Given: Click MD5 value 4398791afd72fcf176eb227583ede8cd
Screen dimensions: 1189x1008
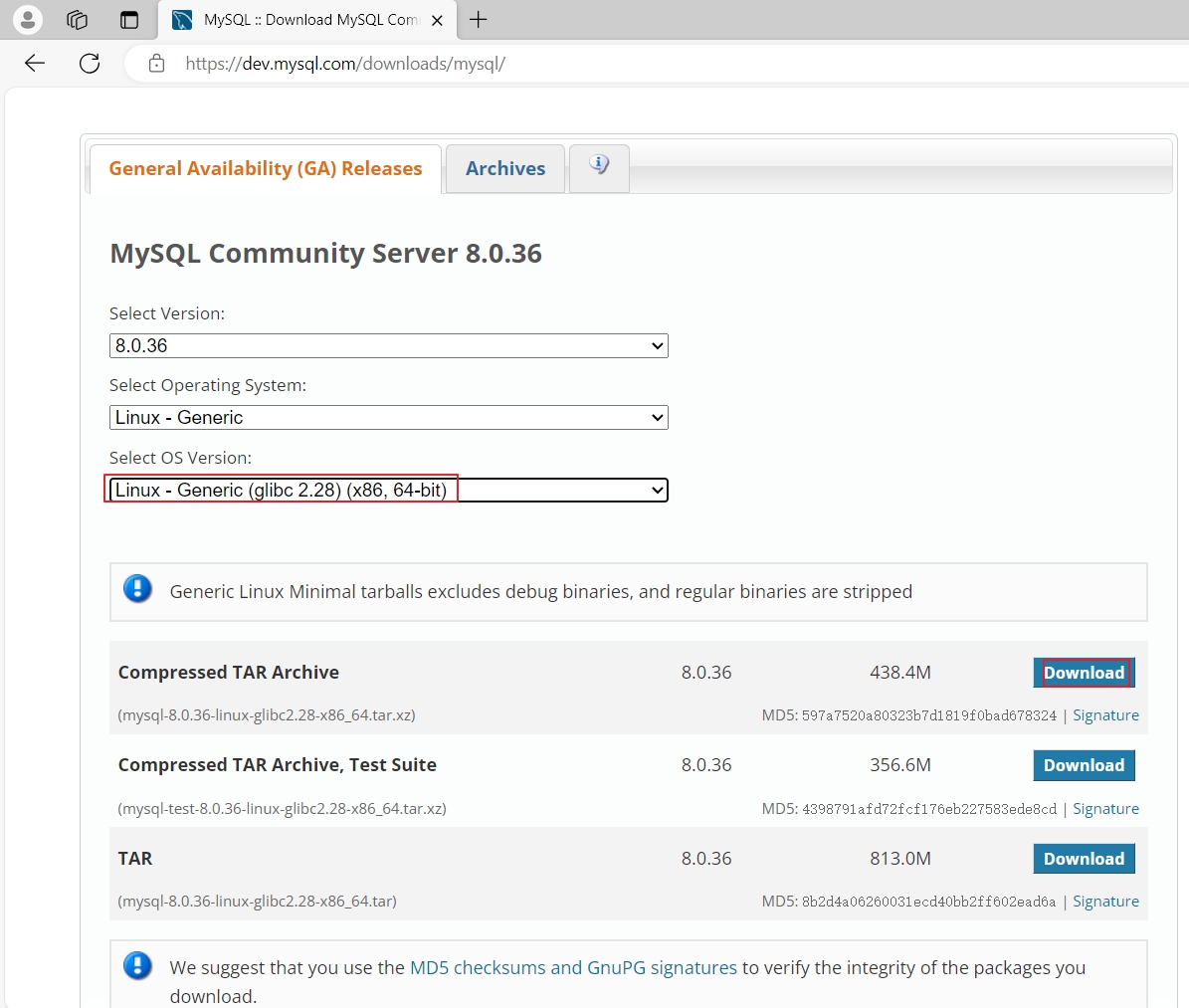Looking at the screenshot, I should pyautogui.click(x=929, y=809).
